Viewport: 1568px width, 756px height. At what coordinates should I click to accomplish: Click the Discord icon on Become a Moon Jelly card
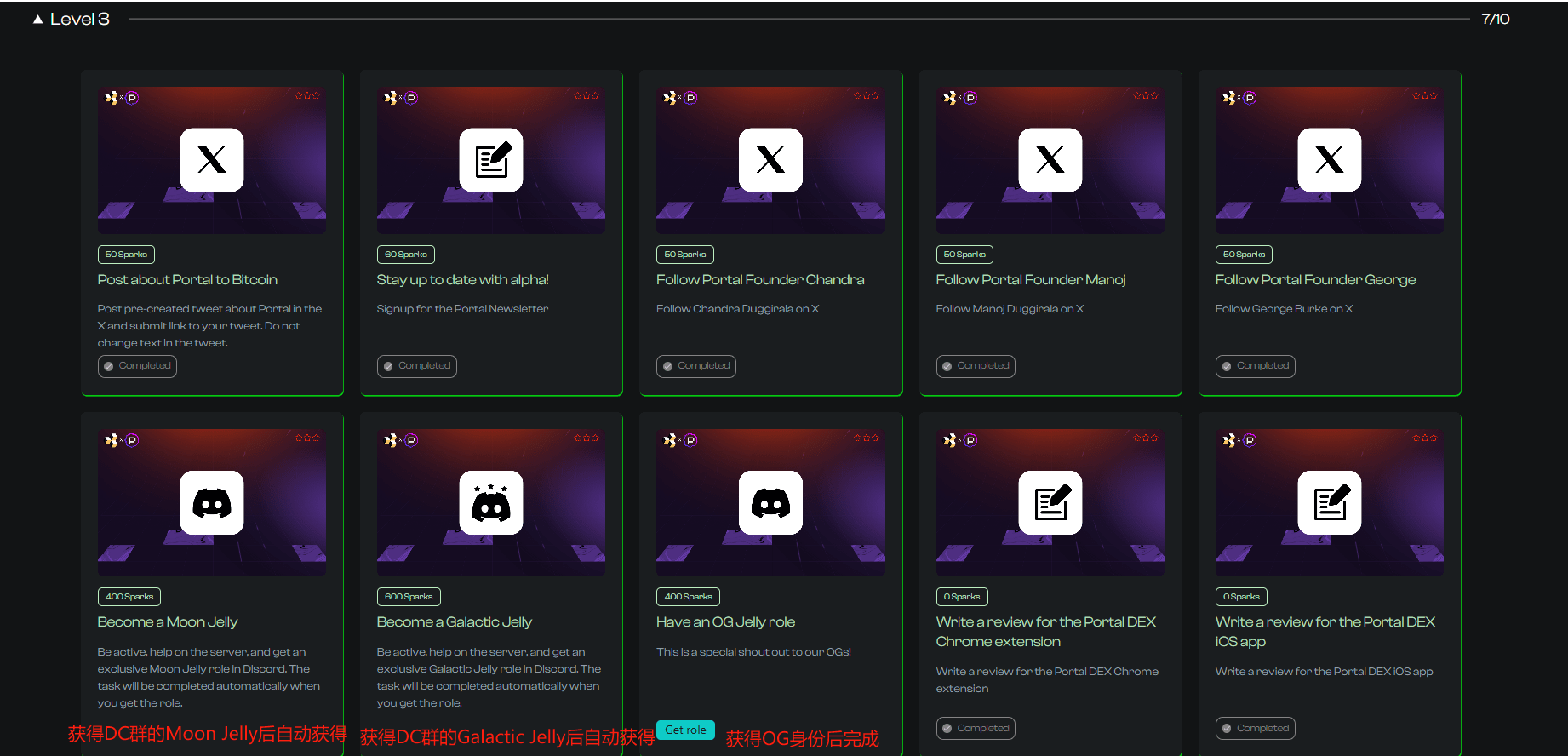[x=212, y=502]
